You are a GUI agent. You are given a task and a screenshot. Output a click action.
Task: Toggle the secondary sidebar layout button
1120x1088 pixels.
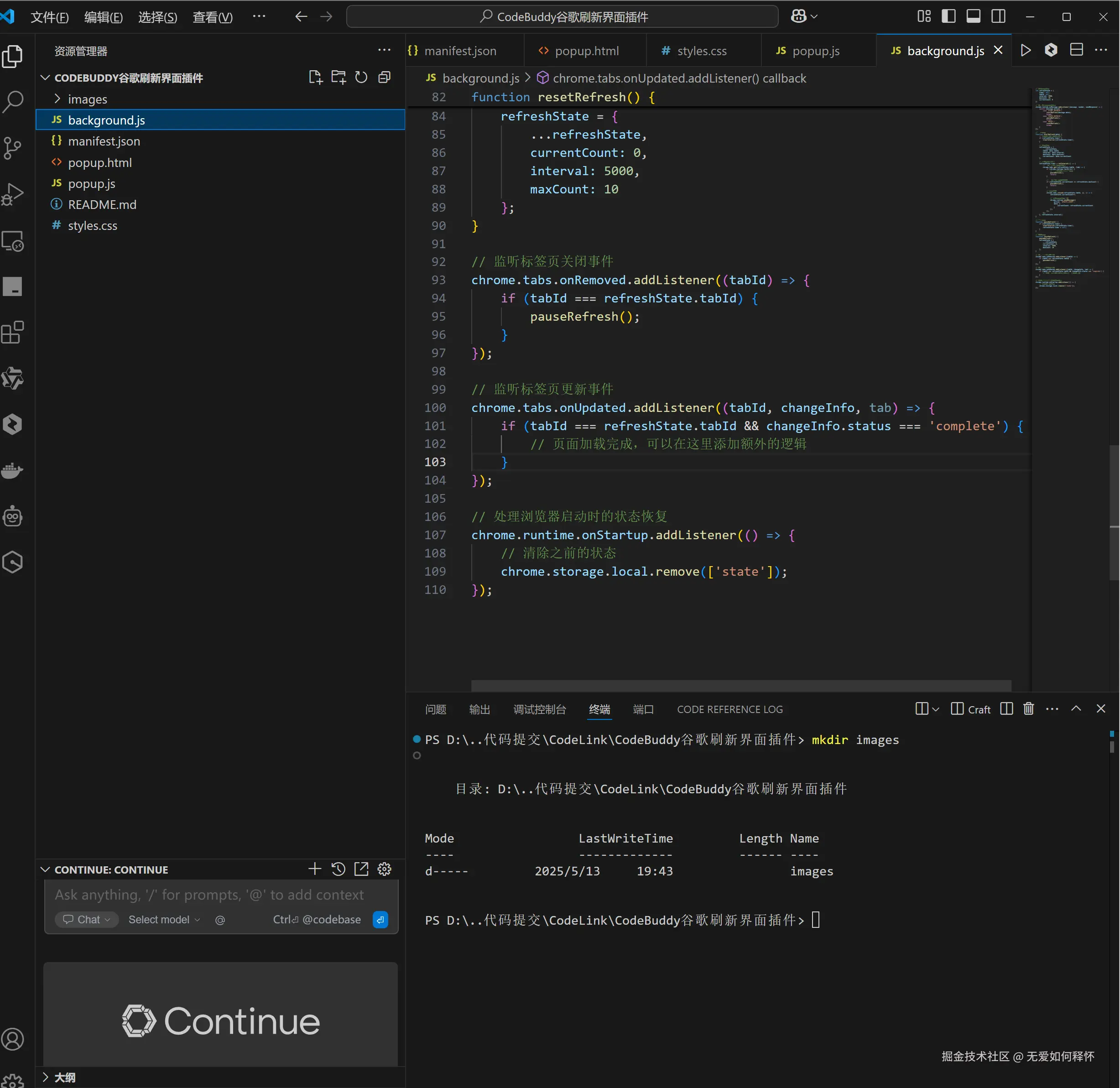coord(998,16)
